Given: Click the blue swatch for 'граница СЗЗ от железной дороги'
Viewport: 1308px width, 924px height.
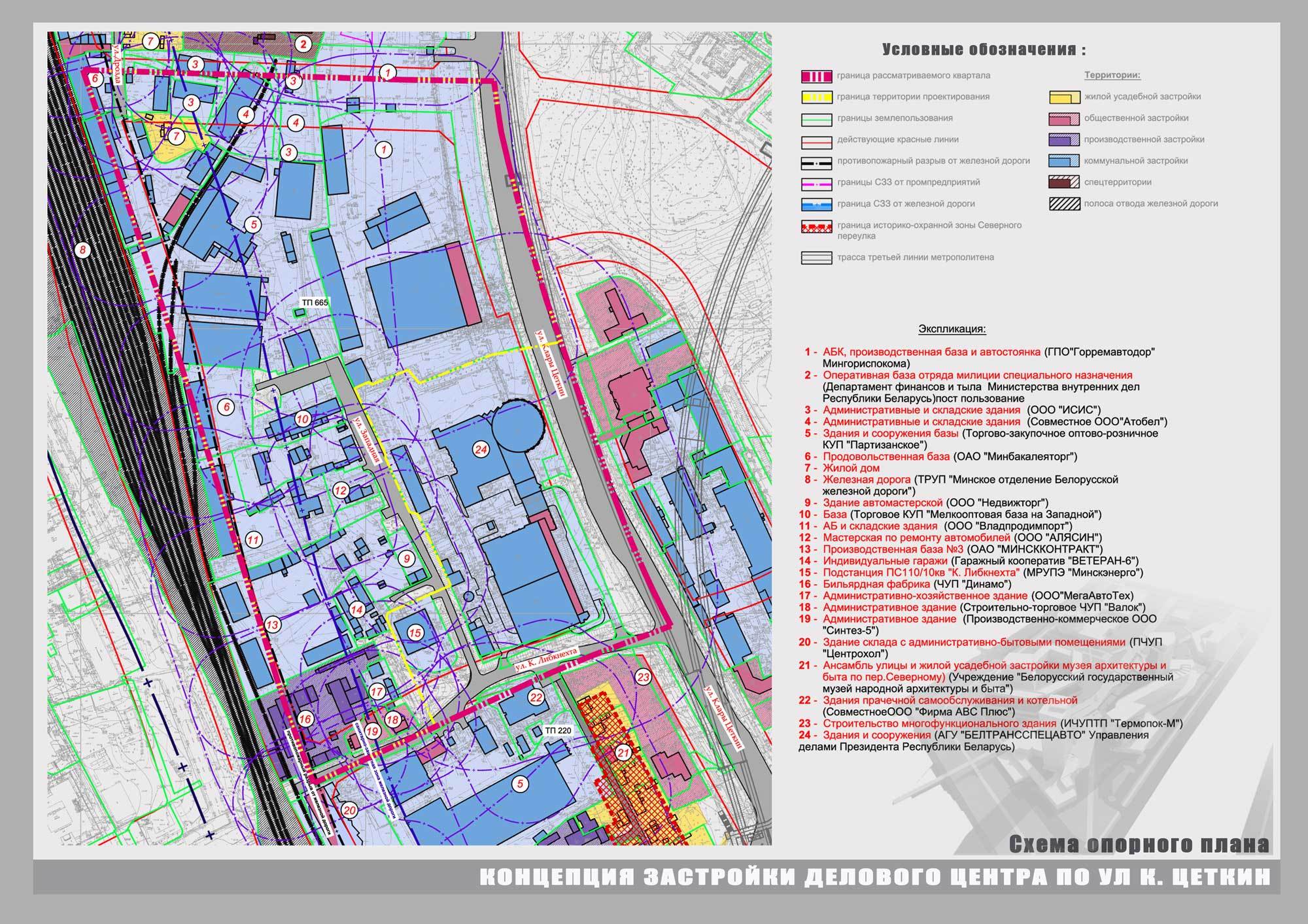Looking at the screenshot, I should (817, 205).
